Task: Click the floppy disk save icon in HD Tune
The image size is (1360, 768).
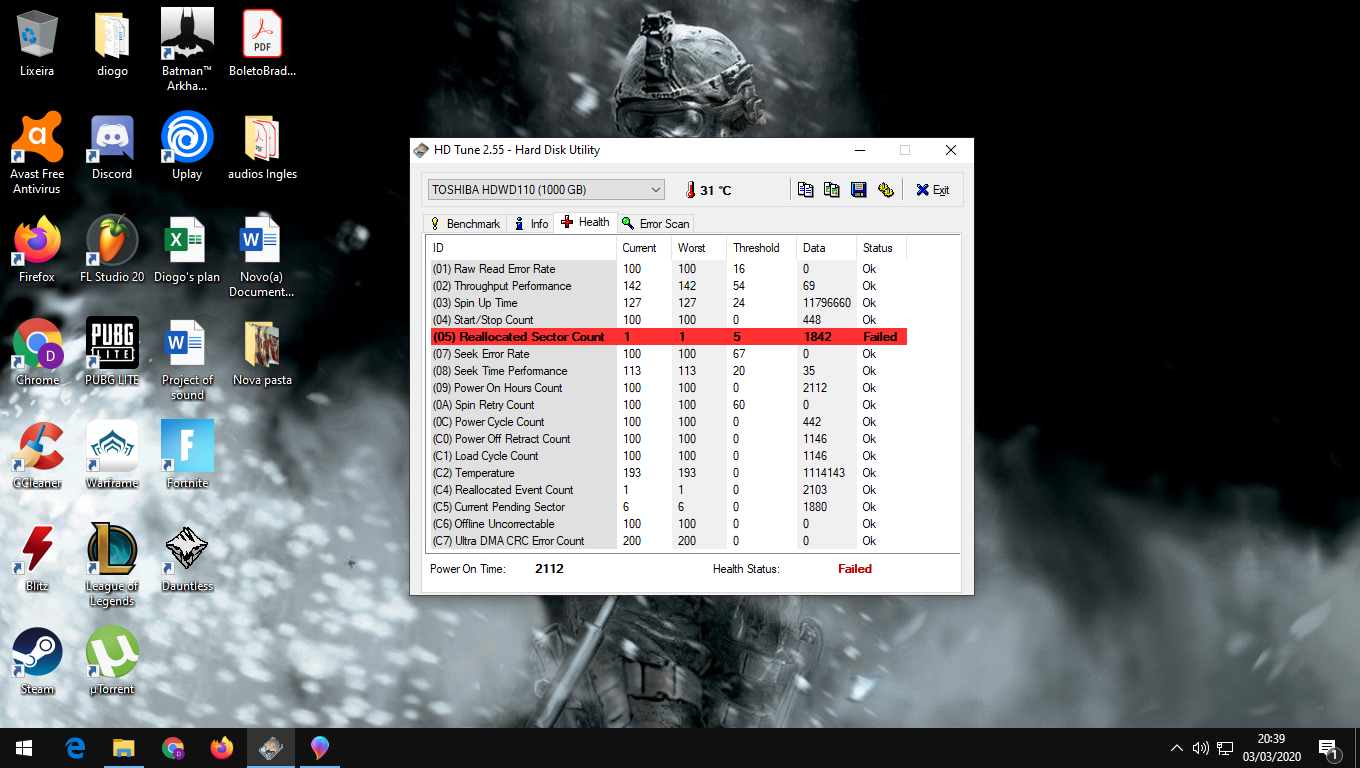Action: click(858, 189)
